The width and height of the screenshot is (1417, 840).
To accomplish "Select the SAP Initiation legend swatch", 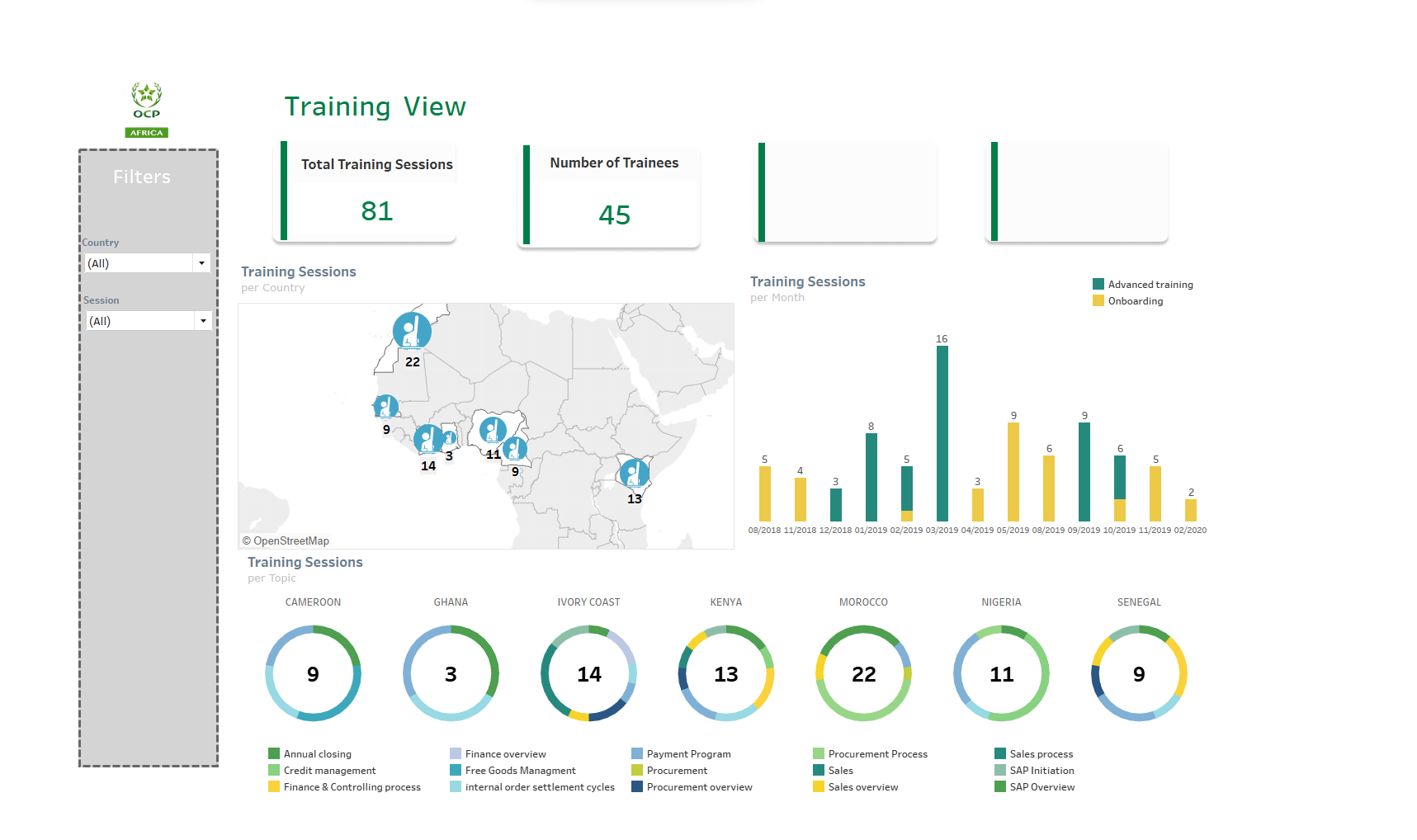I will [x=1000, y=770].
